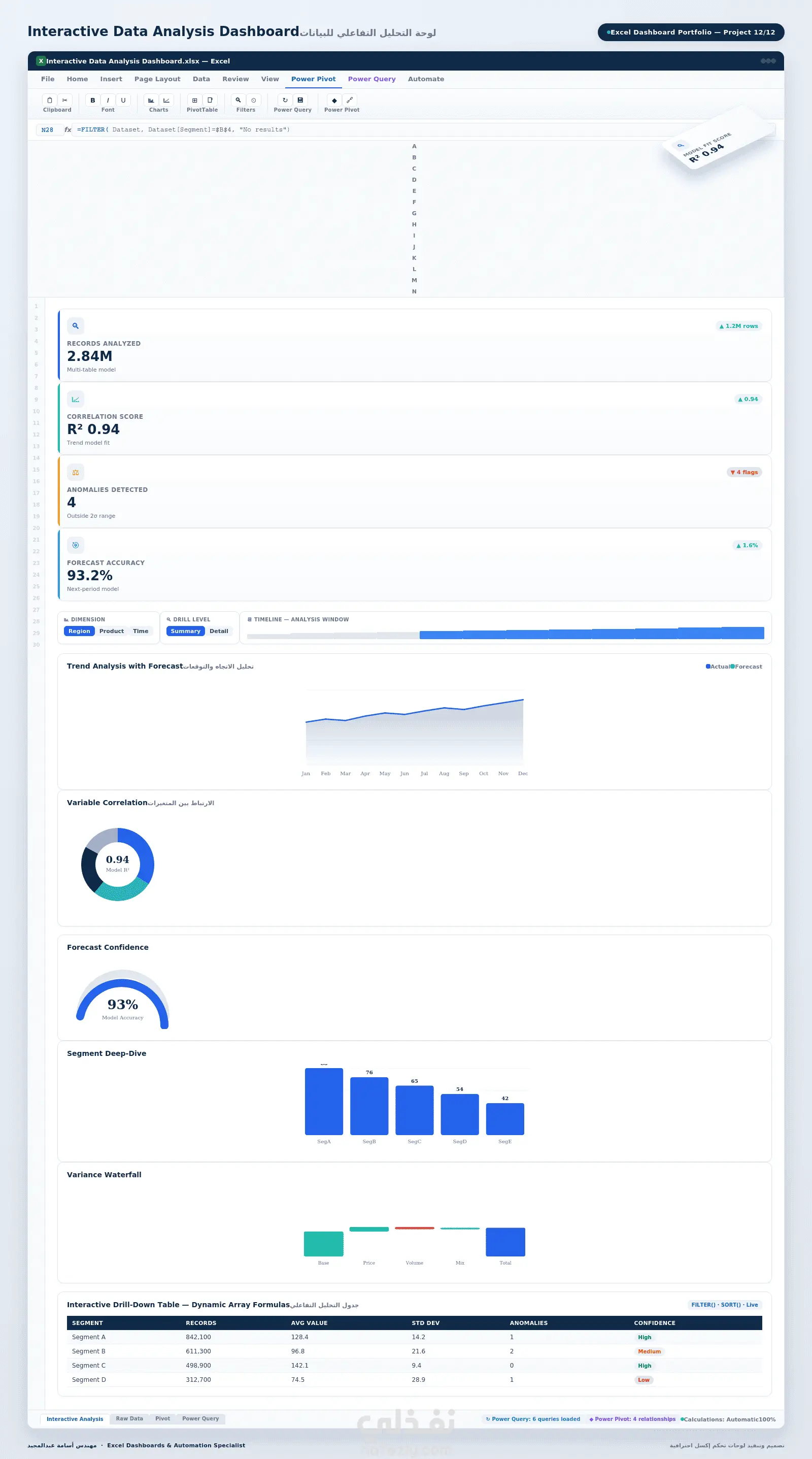This screenshot has height=1459, width=812.
Task: Click the 498,900 records cell
Action: pyautogui.click(x=198, y=1366)
